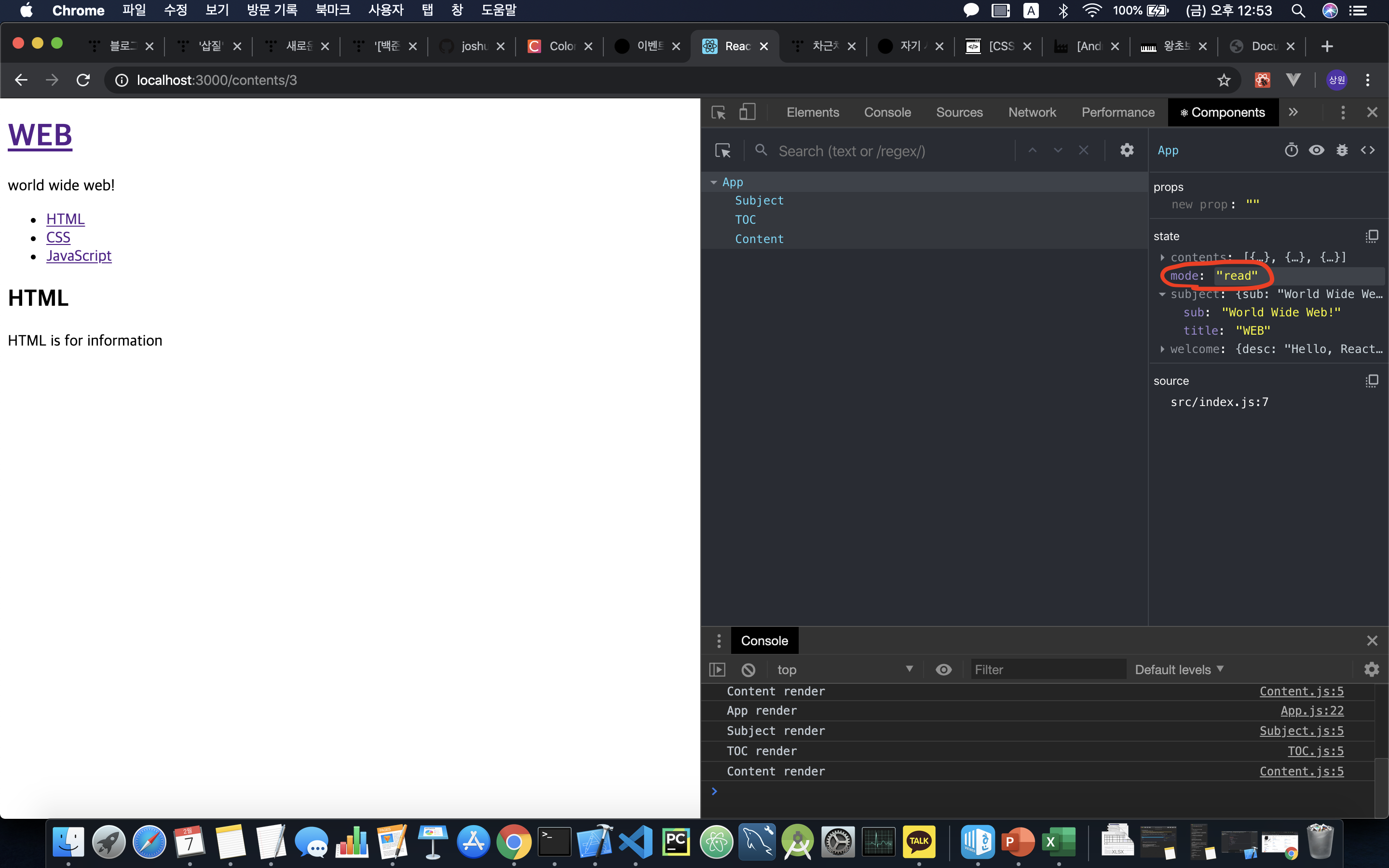Click the React select-element inspector icon

(722, 151)
